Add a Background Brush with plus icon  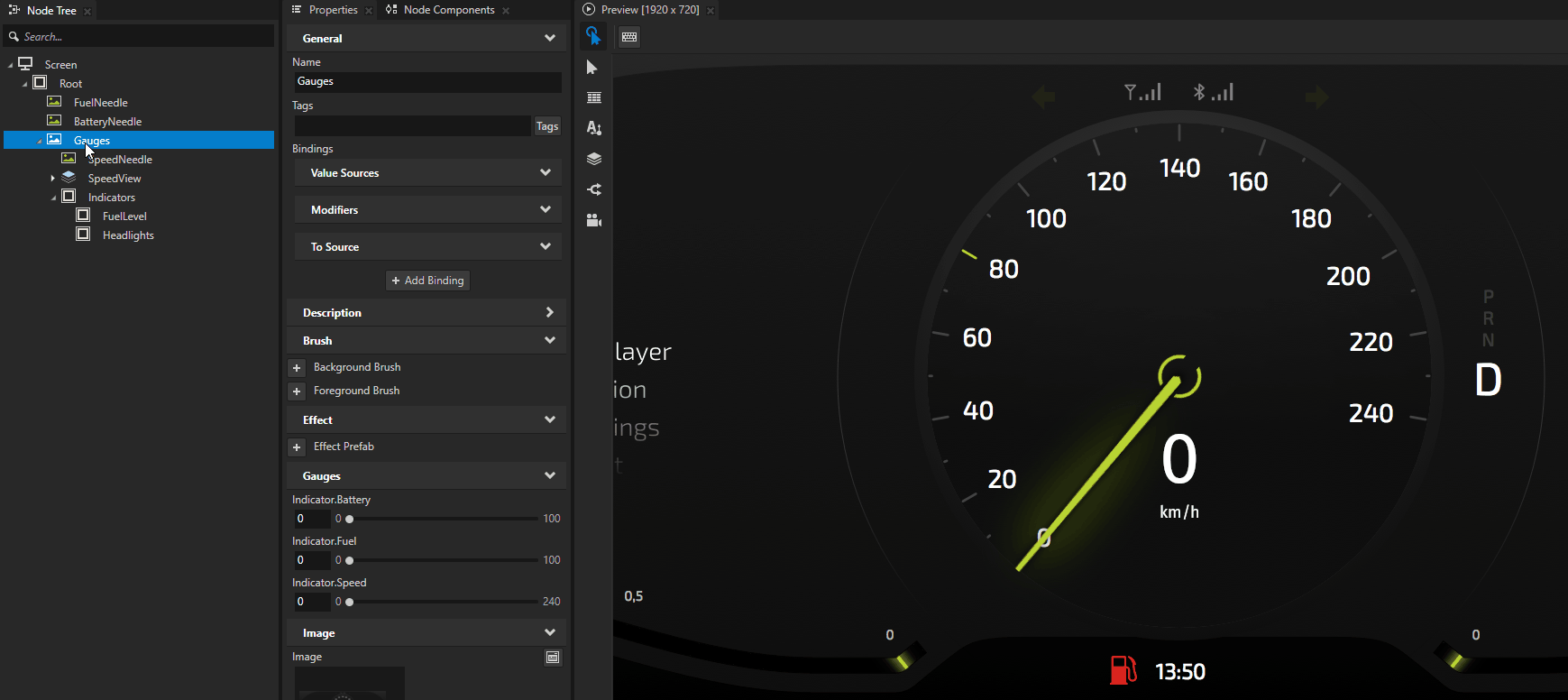297,368
